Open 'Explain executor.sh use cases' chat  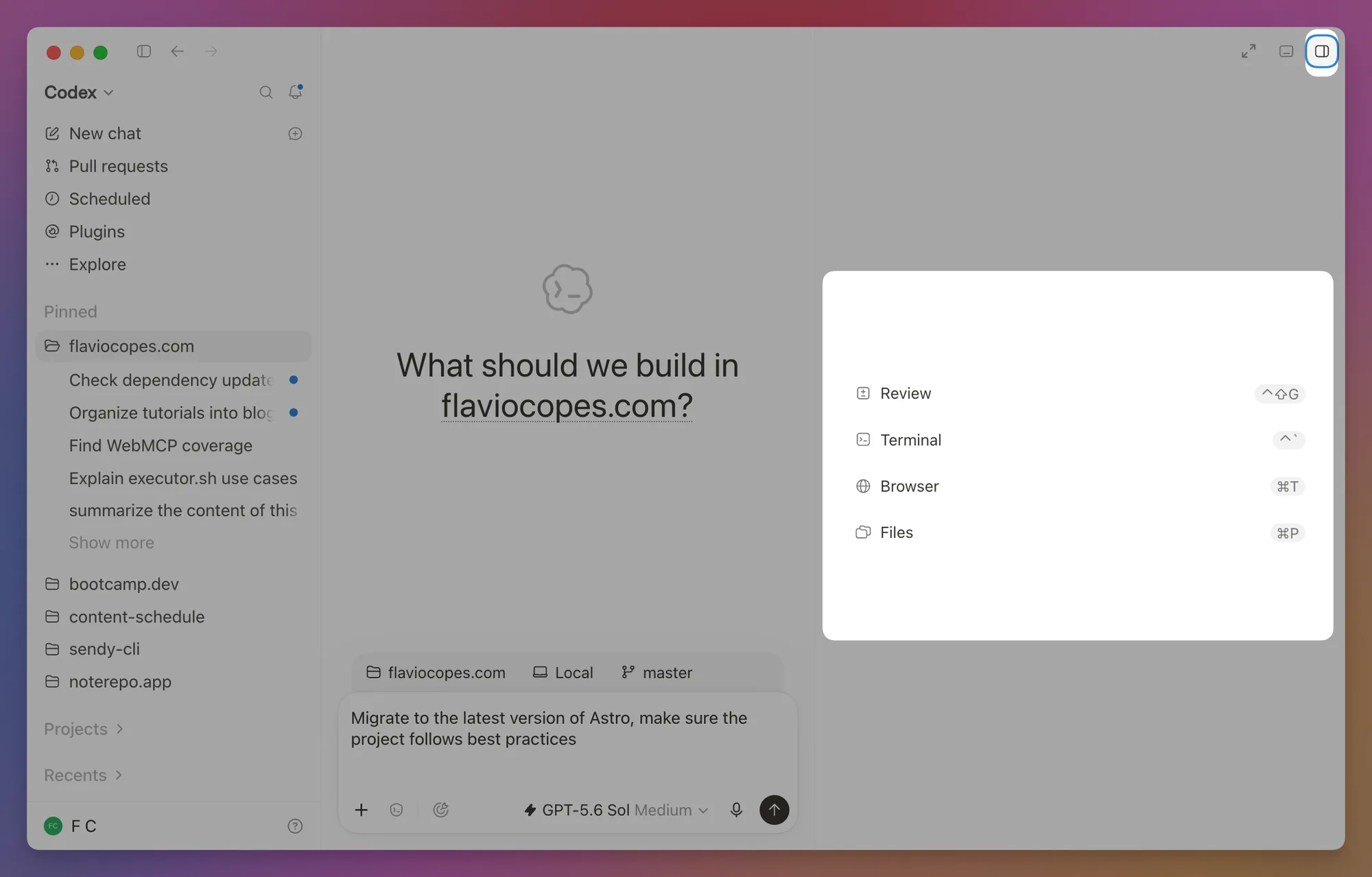(183, 478)
